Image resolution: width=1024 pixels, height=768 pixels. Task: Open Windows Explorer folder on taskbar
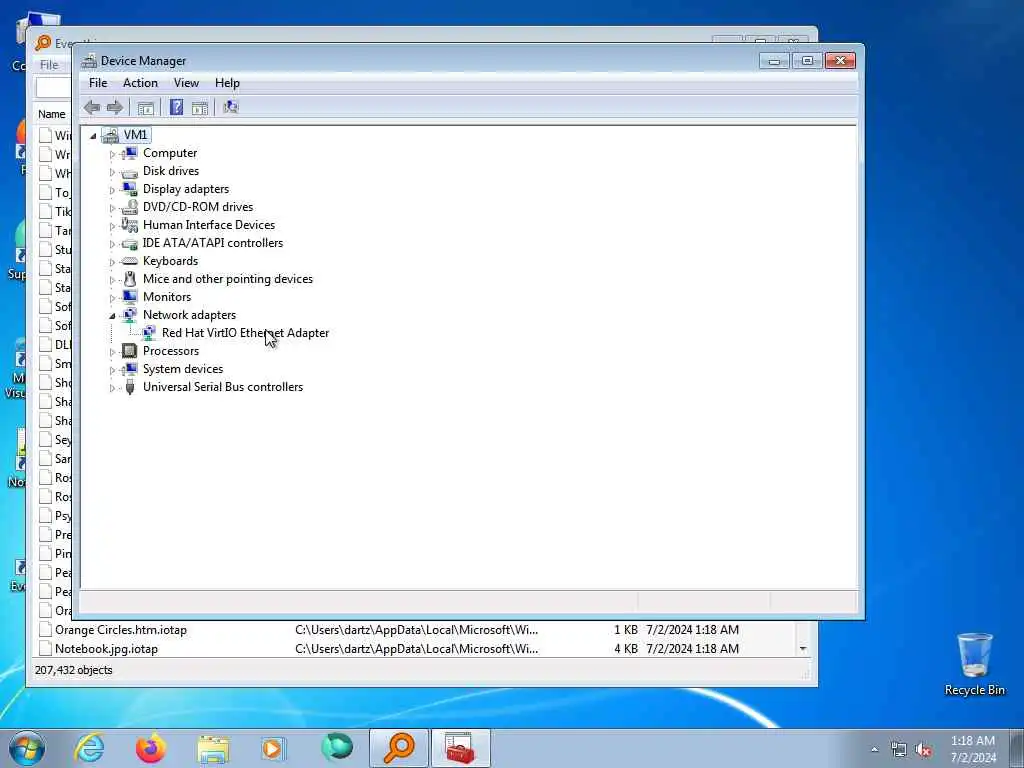[213, 748]
